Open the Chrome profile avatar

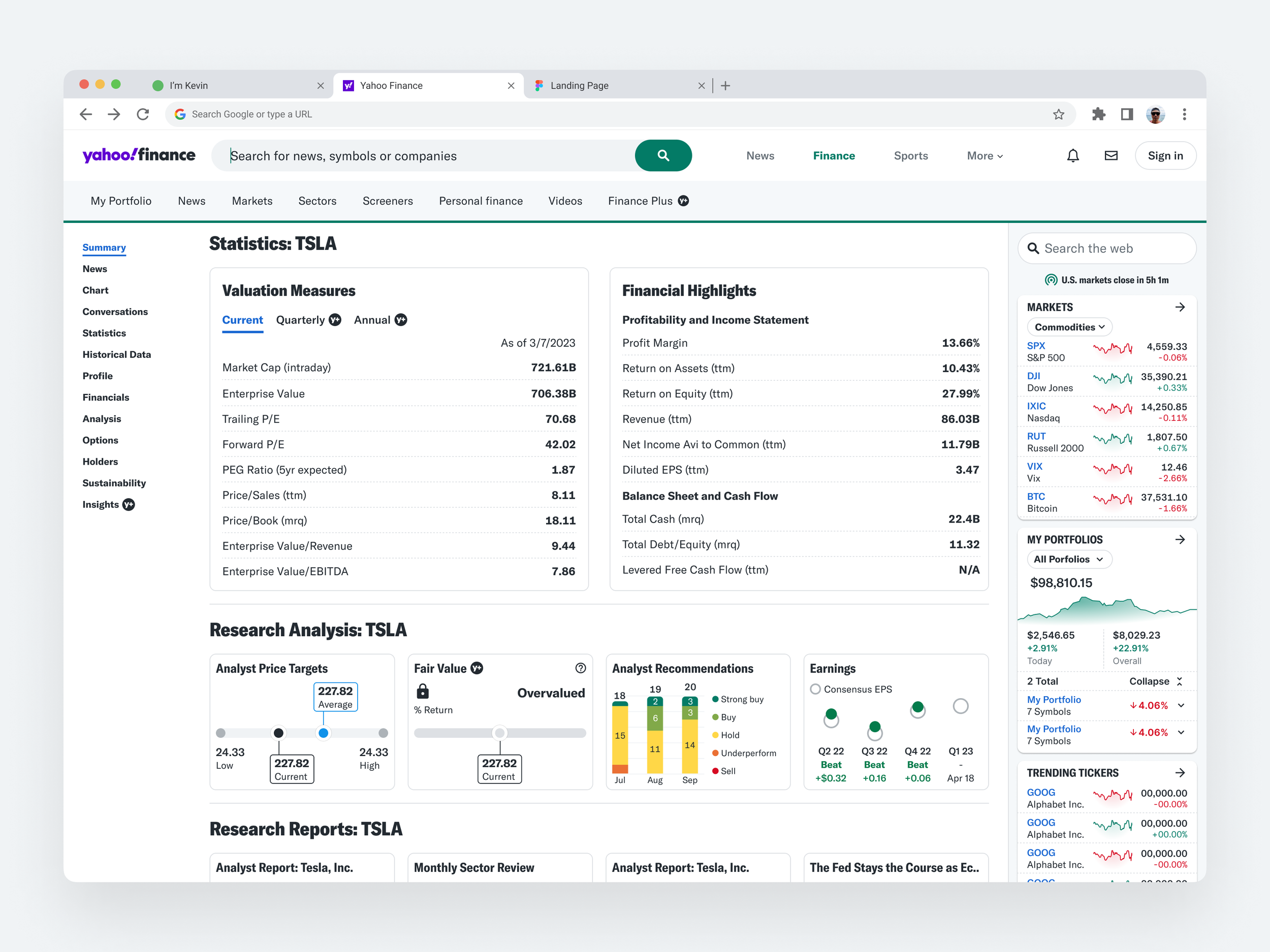coord(1155,114)
